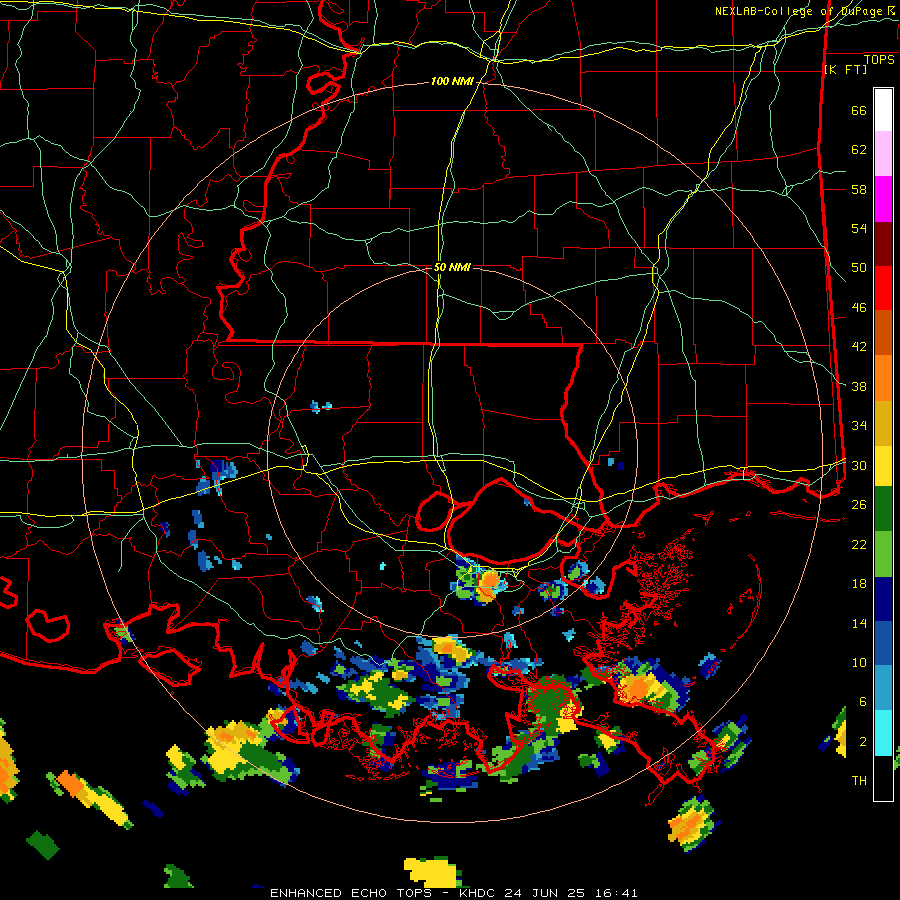The image size is (900, 900).
Task: Click the [K FT] units label
Action: point(845,70)
